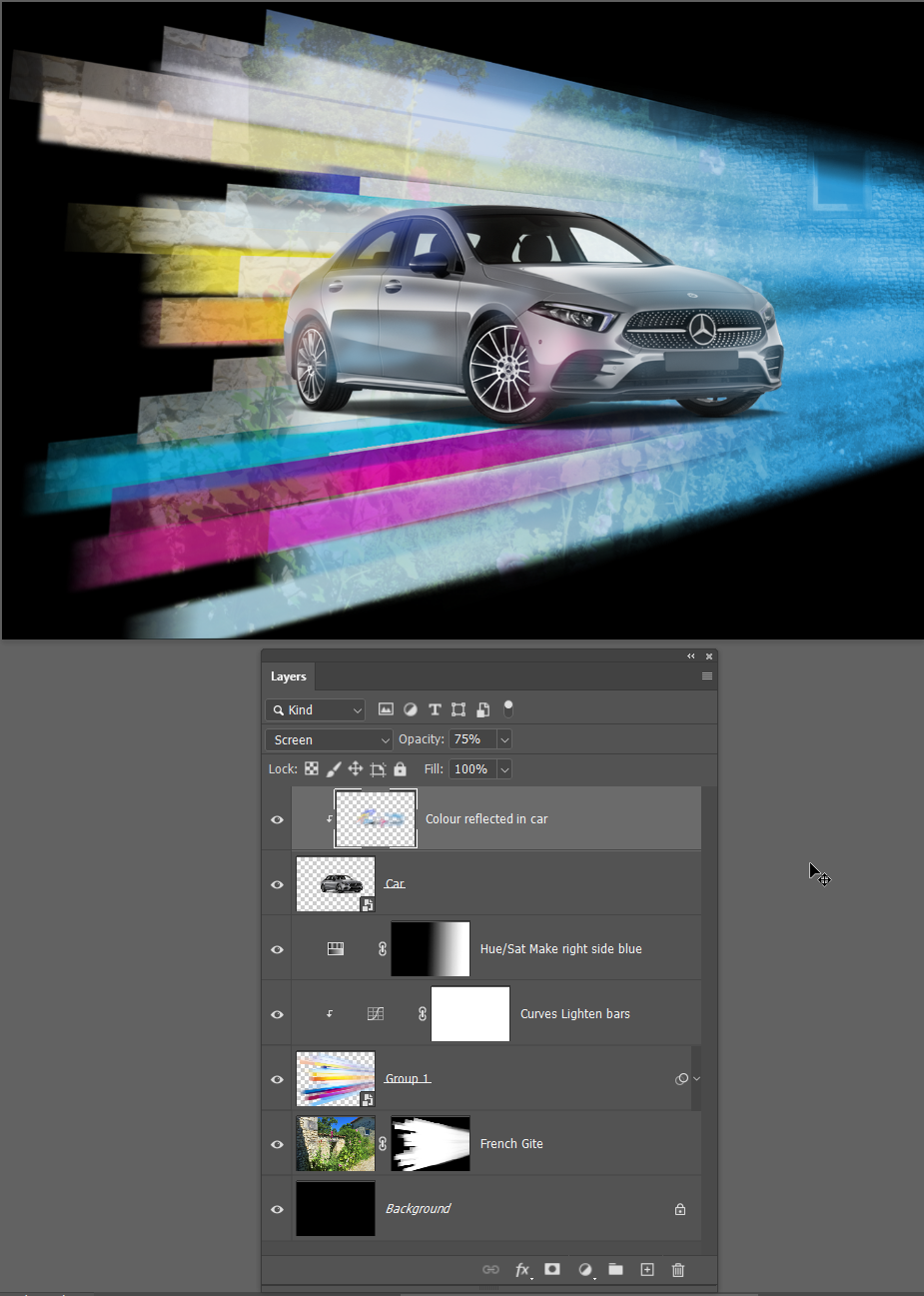Image resolution: width=924 pixels, height=1296 pixels.
Task: Switch to the Layers tab
Action: tap(288, 676)
